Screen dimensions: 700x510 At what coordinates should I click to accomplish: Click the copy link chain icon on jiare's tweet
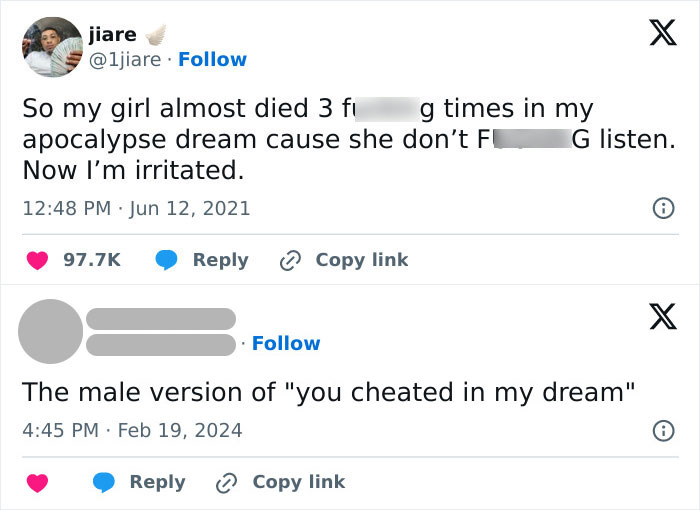290,260
